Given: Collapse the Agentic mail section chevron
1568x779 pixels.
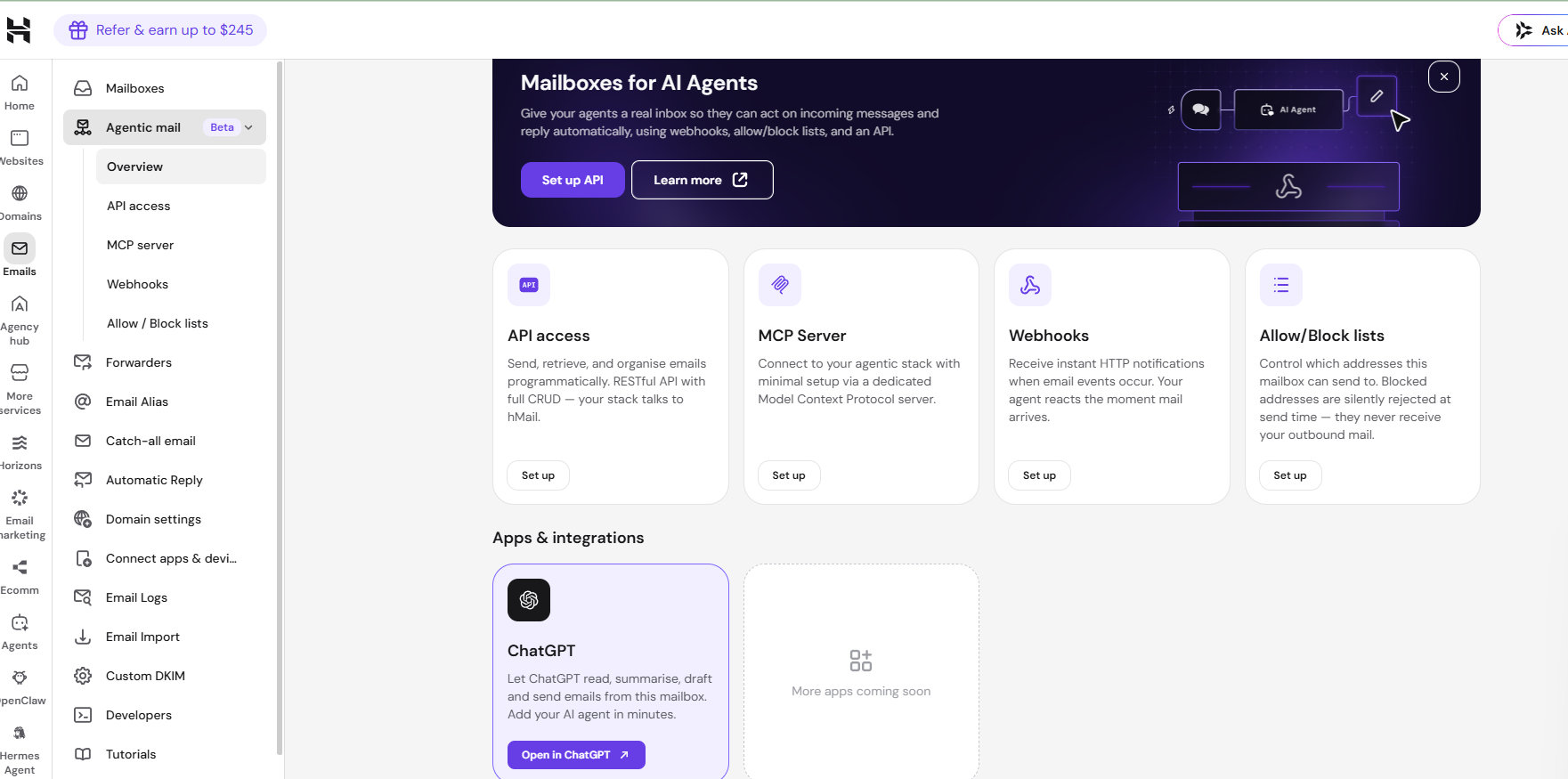Looking at the screenshot, I should tap(249, 127).
